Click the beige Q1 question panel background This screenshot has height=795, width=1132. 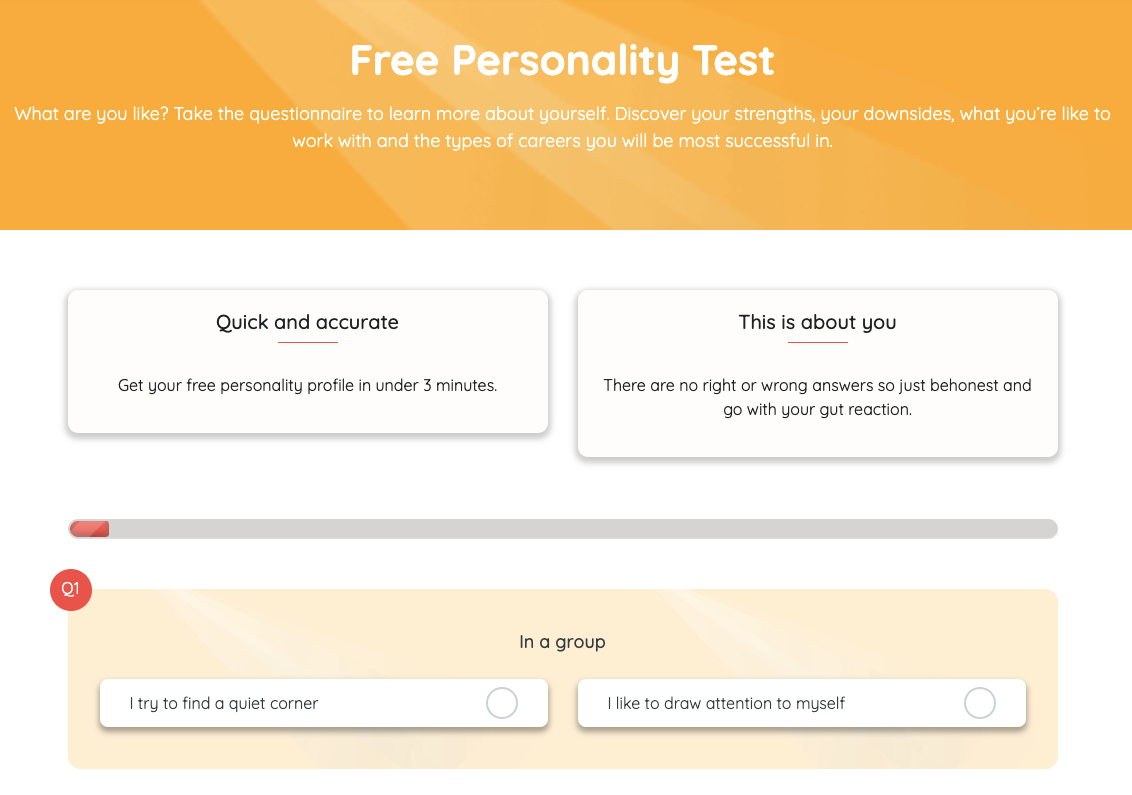(562, 755)
